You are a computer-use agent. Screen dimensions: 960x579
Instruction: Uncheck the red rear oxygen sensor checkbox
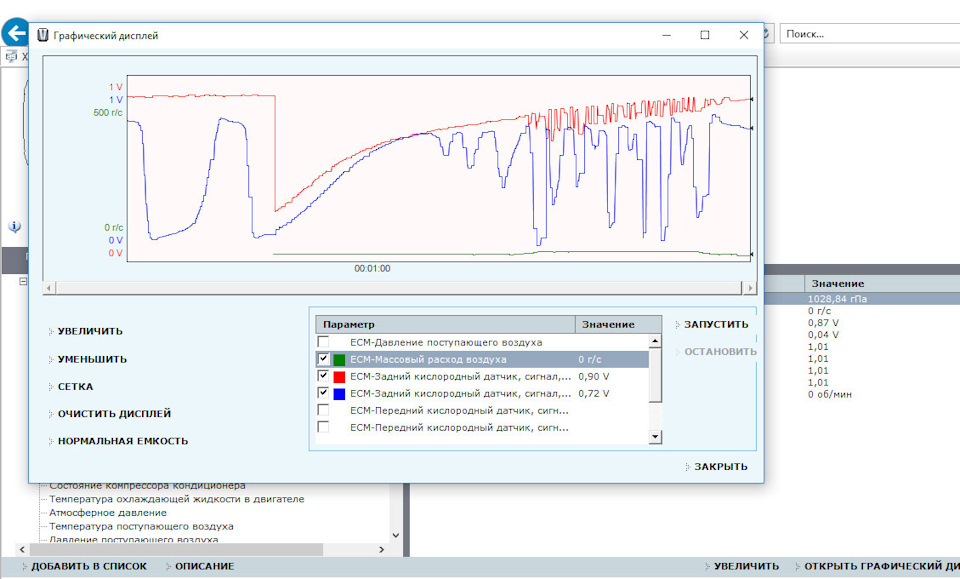click(323, 376)
